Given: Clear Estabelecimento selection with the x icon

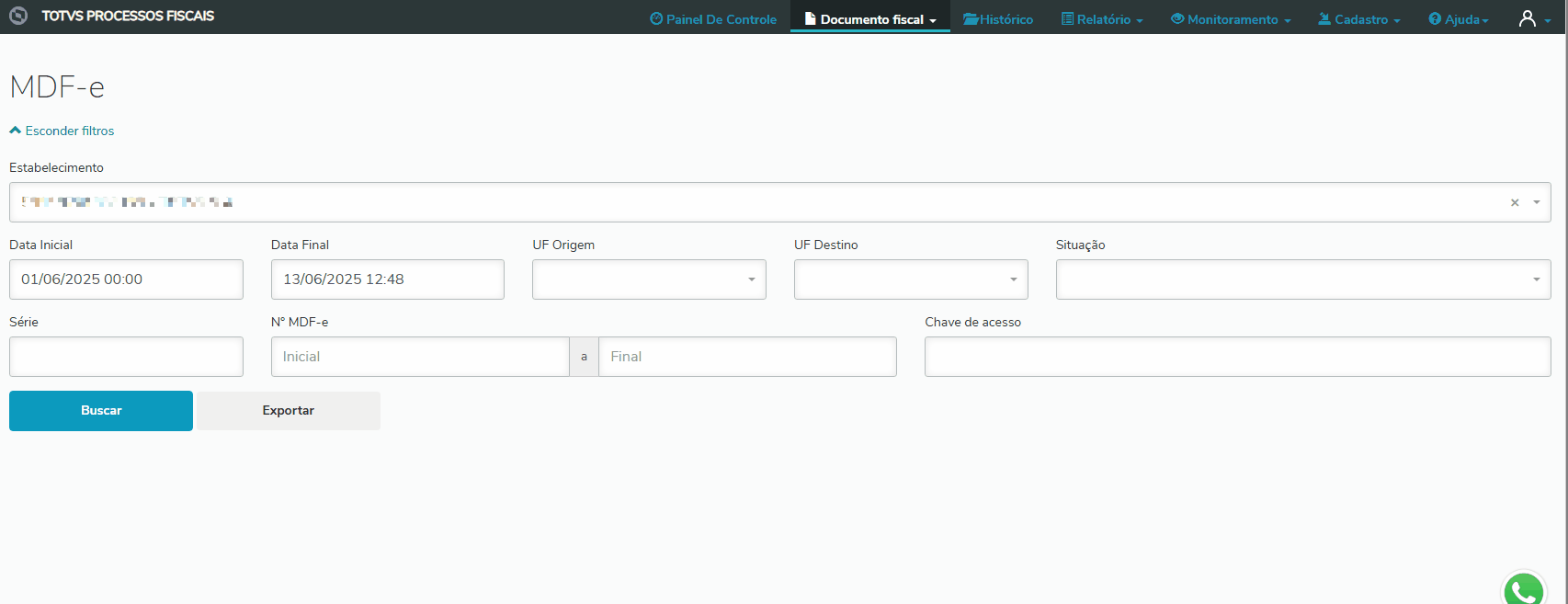Looking at the screenshot, I should tap(1515, 202).
